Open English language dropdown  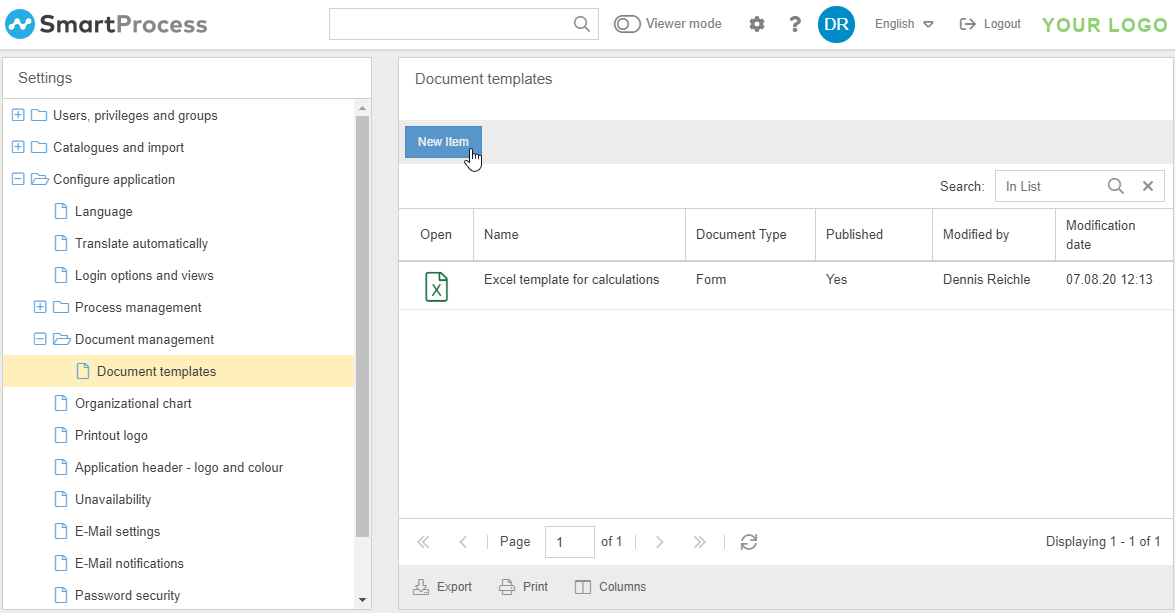pyautogui.click(x=904, y=24)
